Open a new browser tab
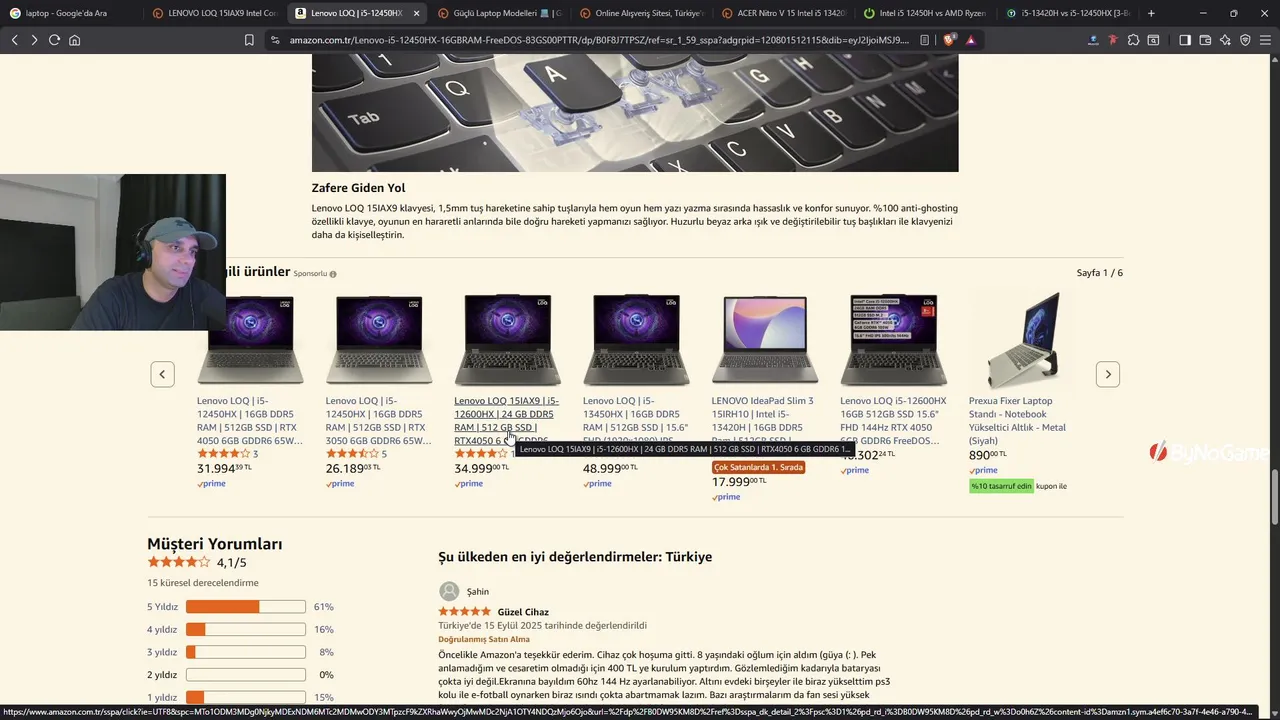Viewport: 1280px width, 720px height. coord(1151,13)
